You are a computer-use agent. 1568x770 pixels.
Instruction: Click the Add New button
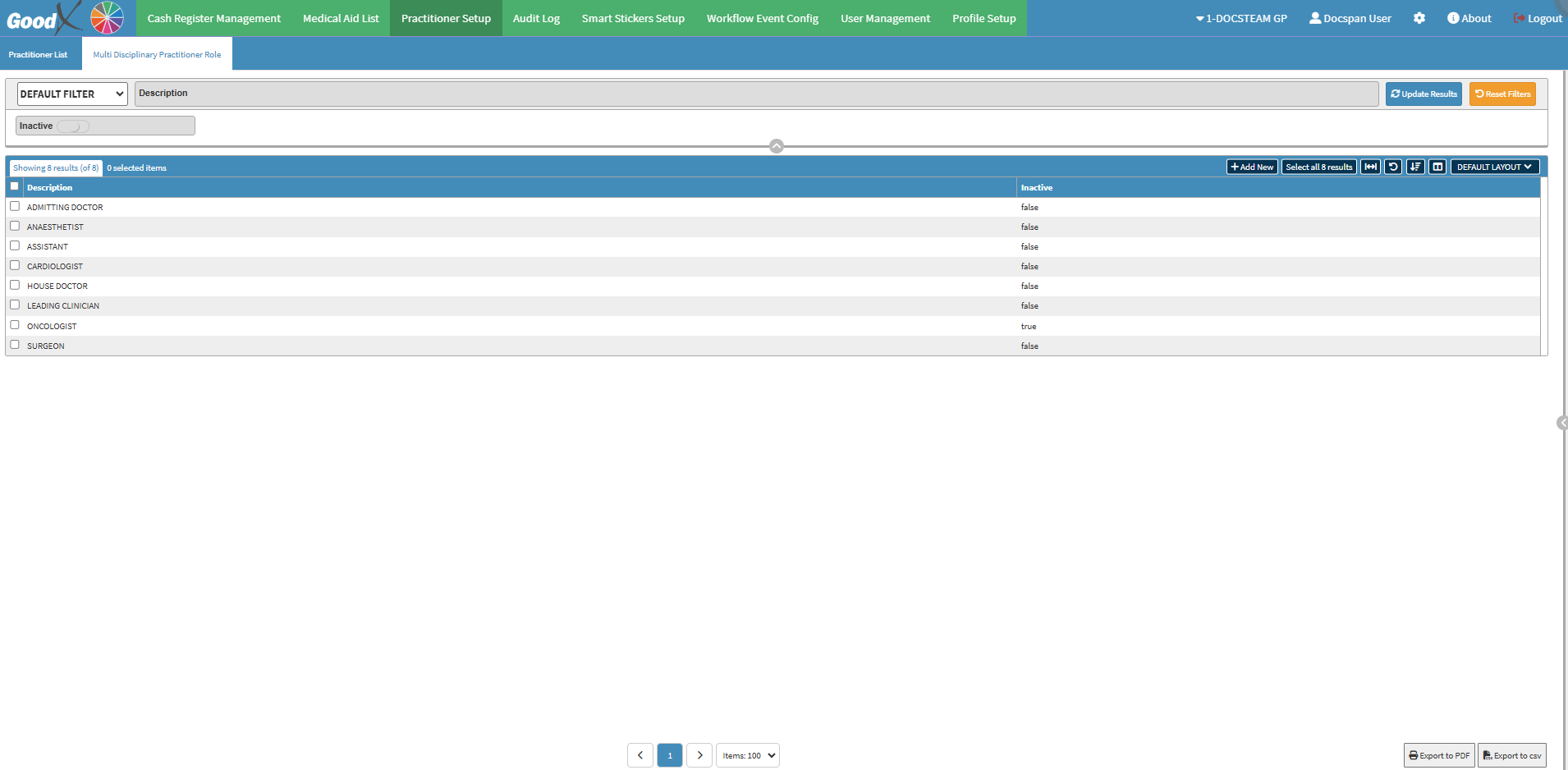click(1252, 167)
